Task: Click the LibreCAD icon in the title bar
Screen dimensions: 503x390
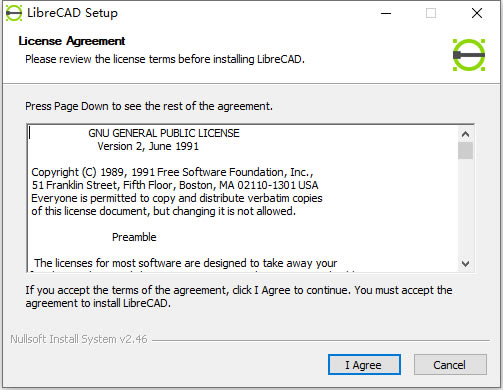Action: tap(14, 13)
